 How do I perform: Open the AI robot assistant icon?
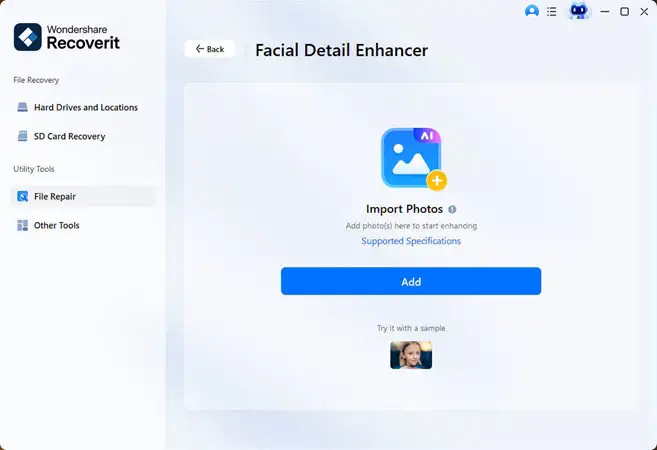click(x=579, y=10)
